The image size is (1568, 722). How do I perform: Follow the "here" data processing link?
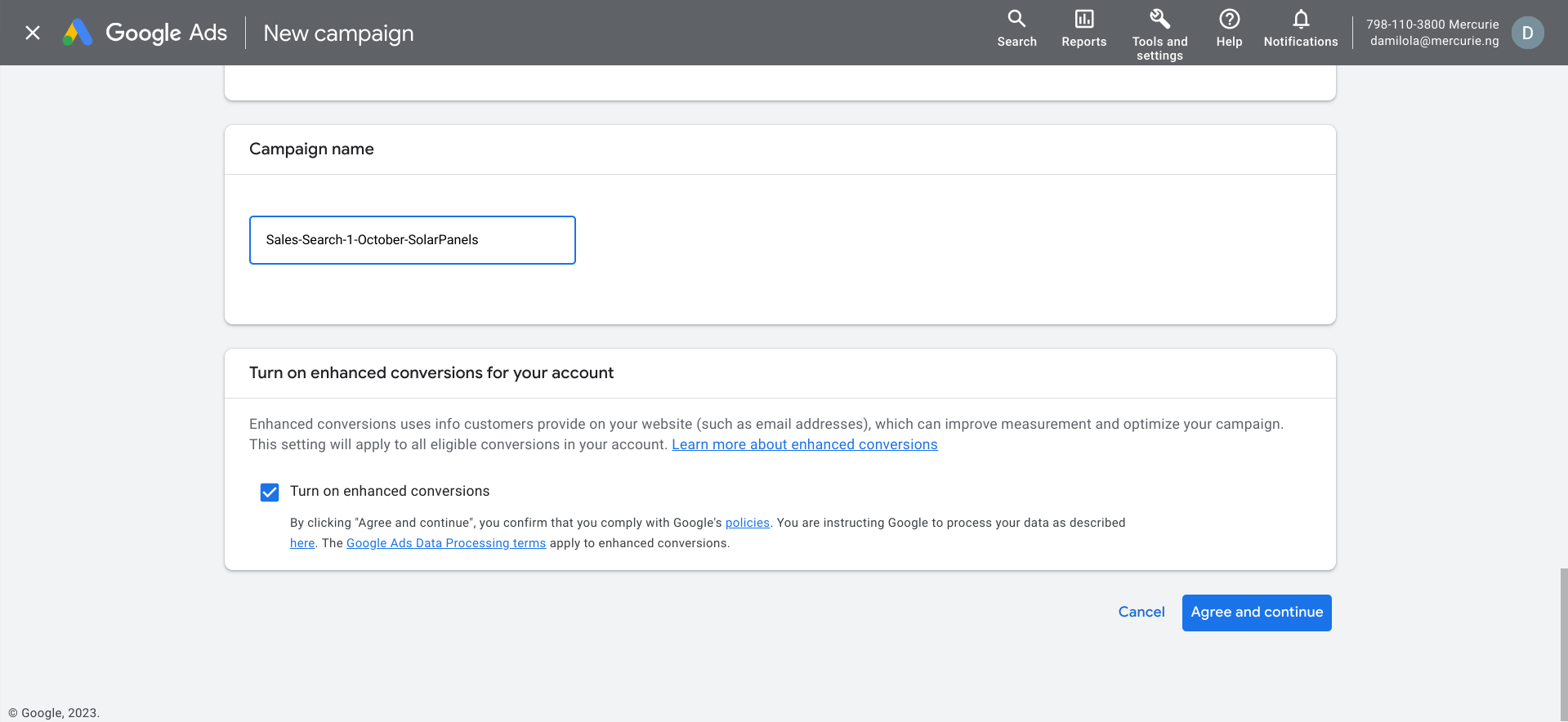302,543
